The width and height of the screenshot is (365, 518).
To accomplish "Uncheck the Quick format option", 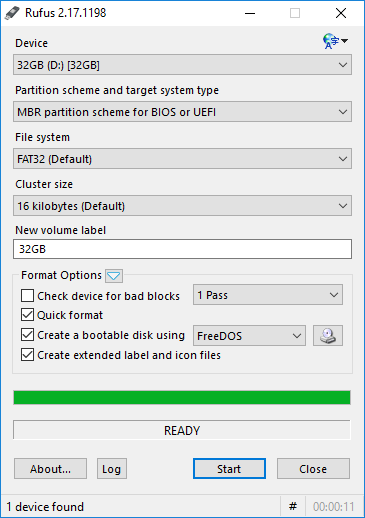I will [27, 315].
